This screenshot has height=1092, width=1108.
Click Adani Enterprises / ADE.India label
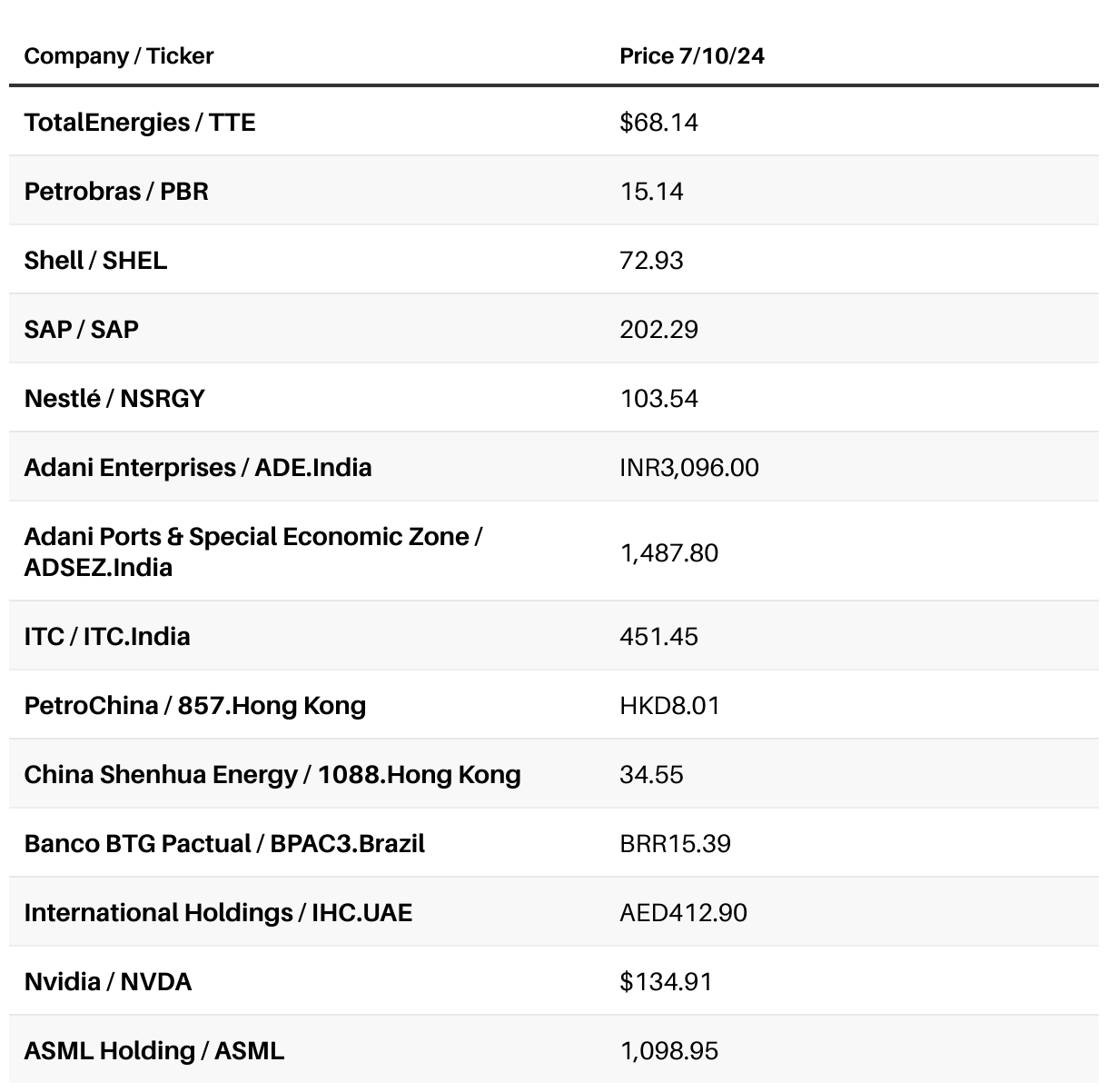coord(198,468)
